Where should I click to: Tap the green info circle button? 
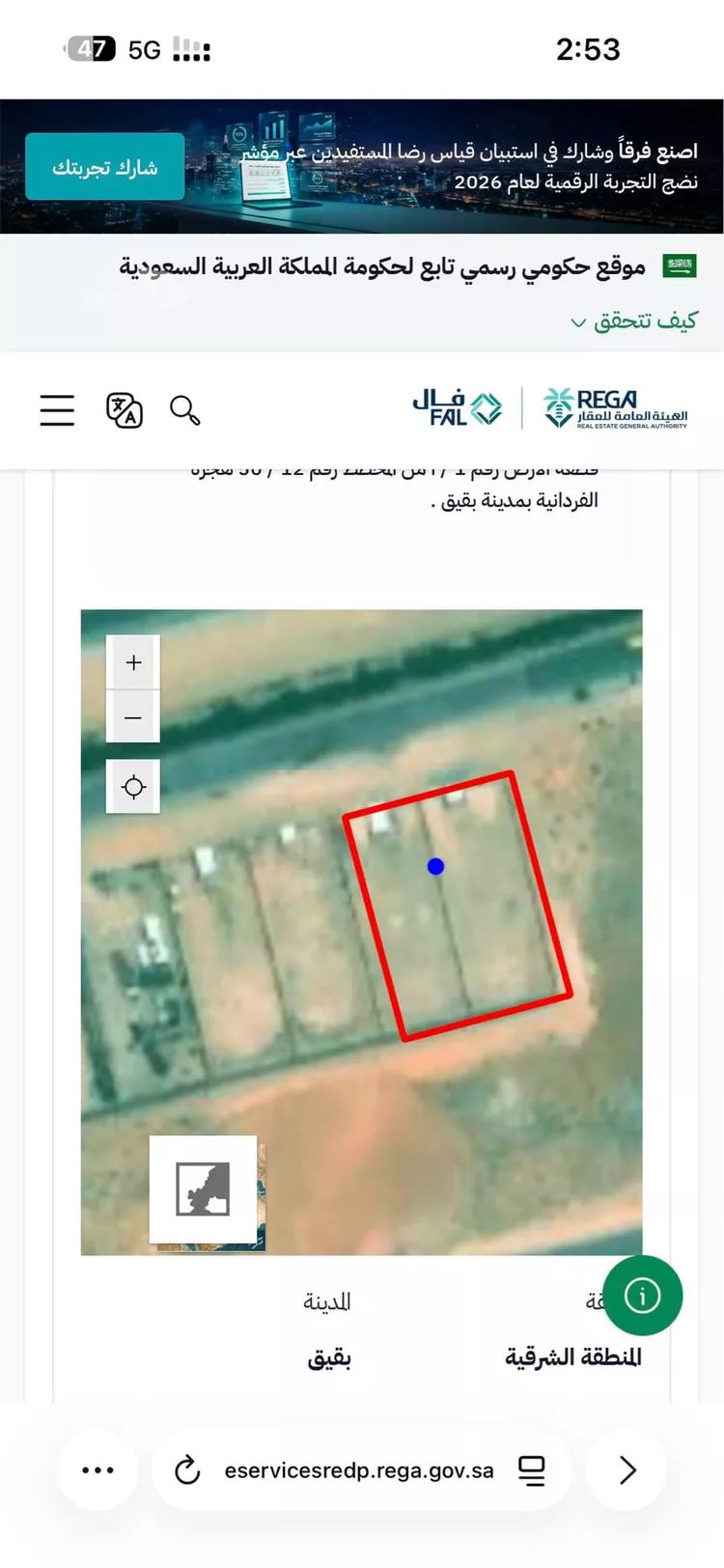tap(643, 1296)
